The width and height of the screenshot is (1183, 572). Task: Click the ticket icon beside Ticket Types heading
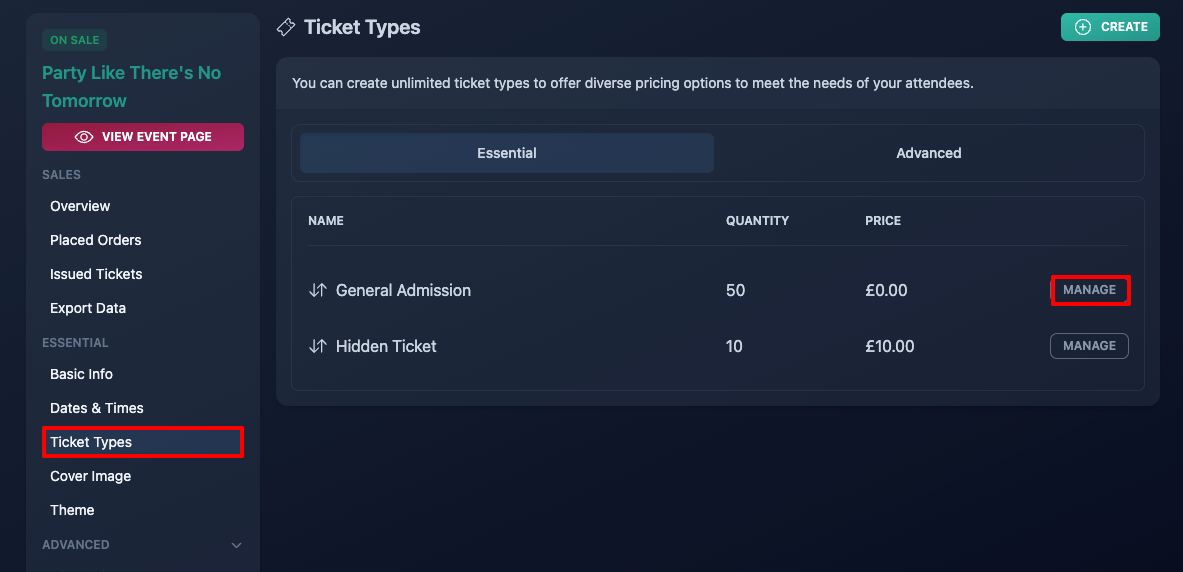pyautogui.click(x=286, y=28)
